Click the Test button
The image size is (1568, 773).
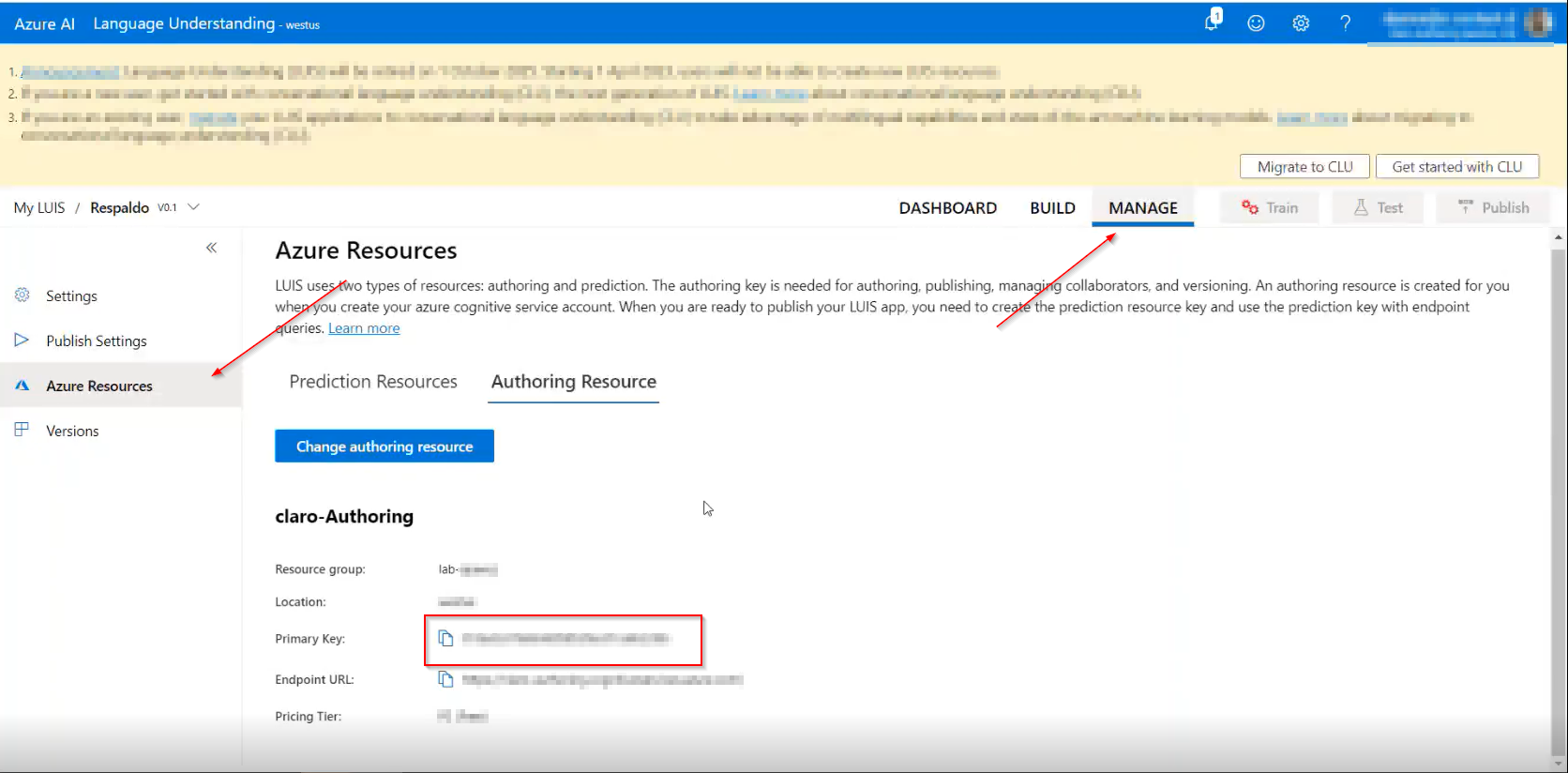pos(1378,207)
